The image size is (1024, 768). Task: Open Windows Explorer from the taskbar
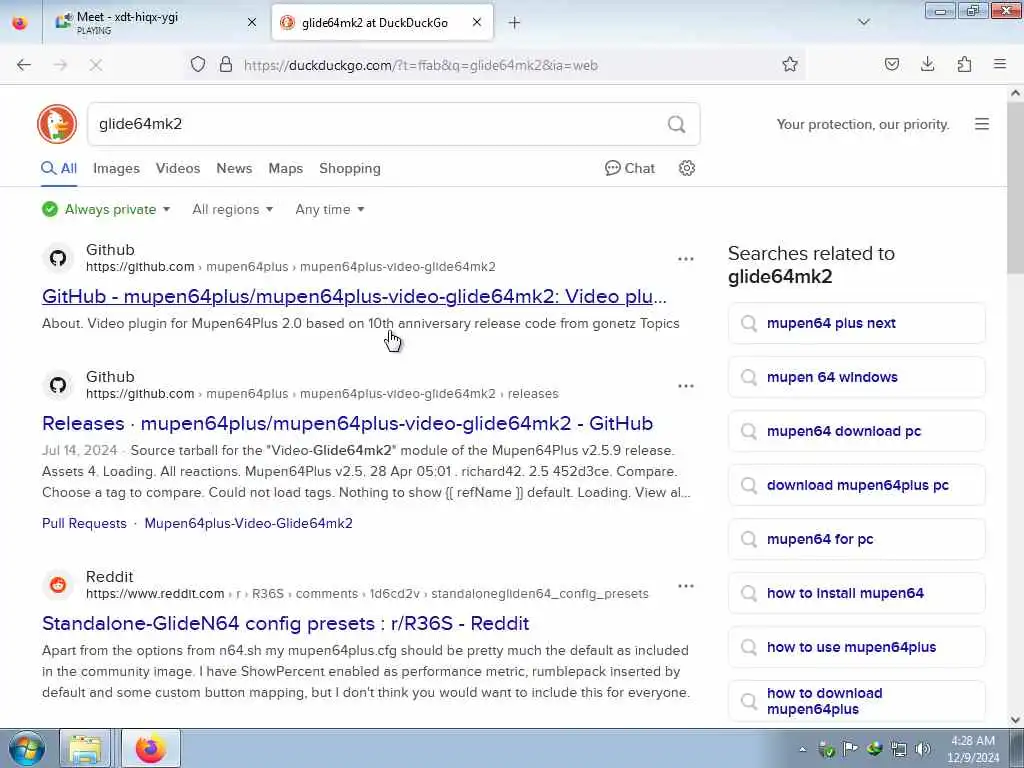tap(86, 748)
